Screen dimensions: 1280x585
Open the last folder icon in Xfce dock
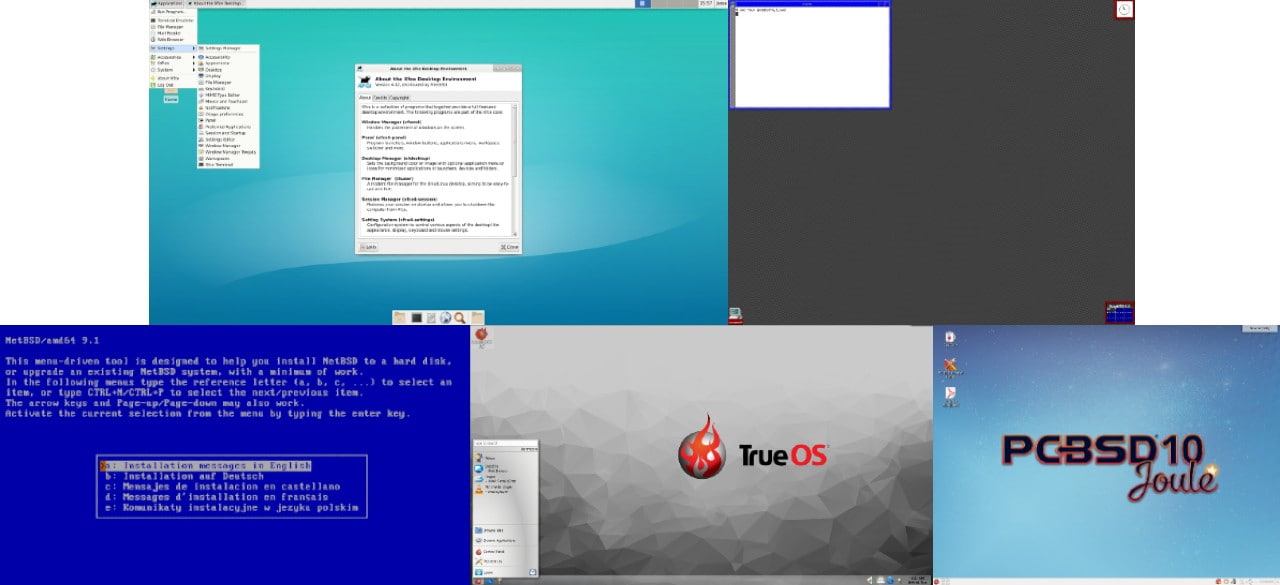tap(477, 317)
